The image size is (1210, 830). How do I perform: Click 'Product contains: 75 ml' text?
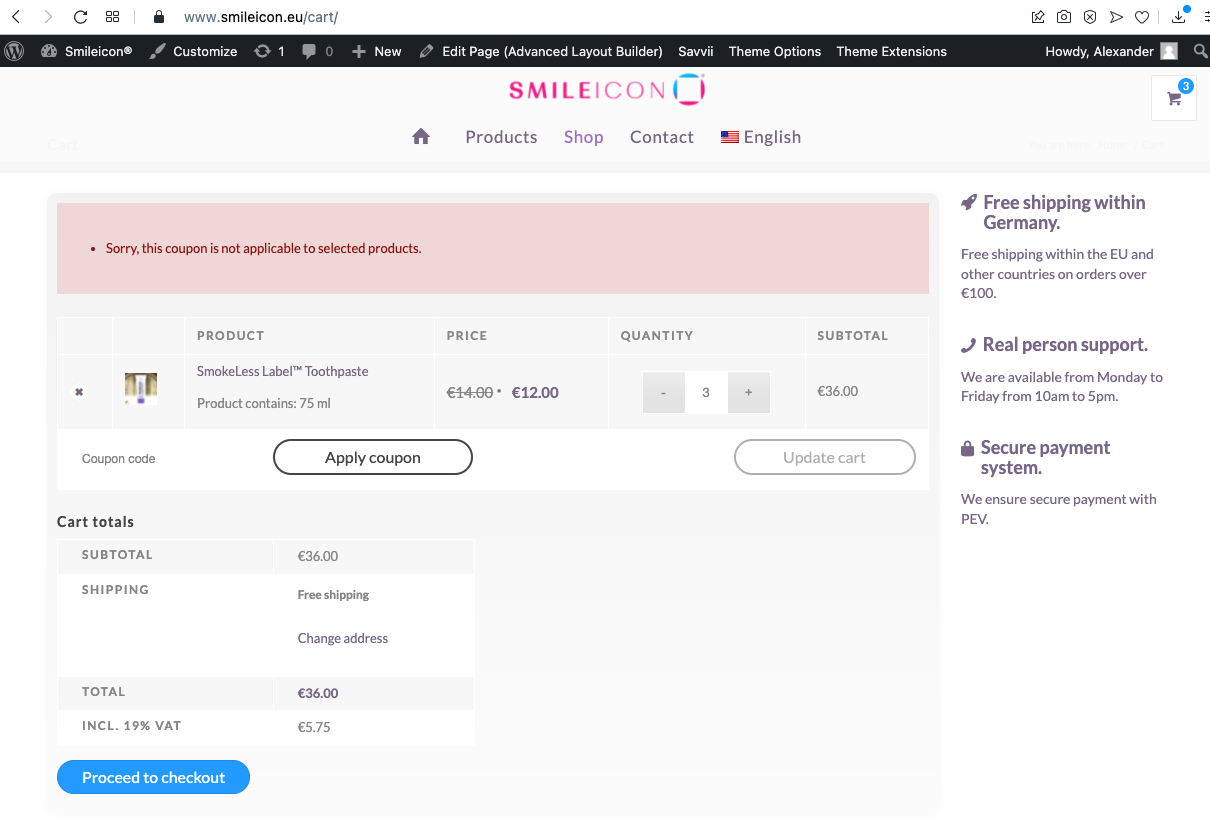264,403
